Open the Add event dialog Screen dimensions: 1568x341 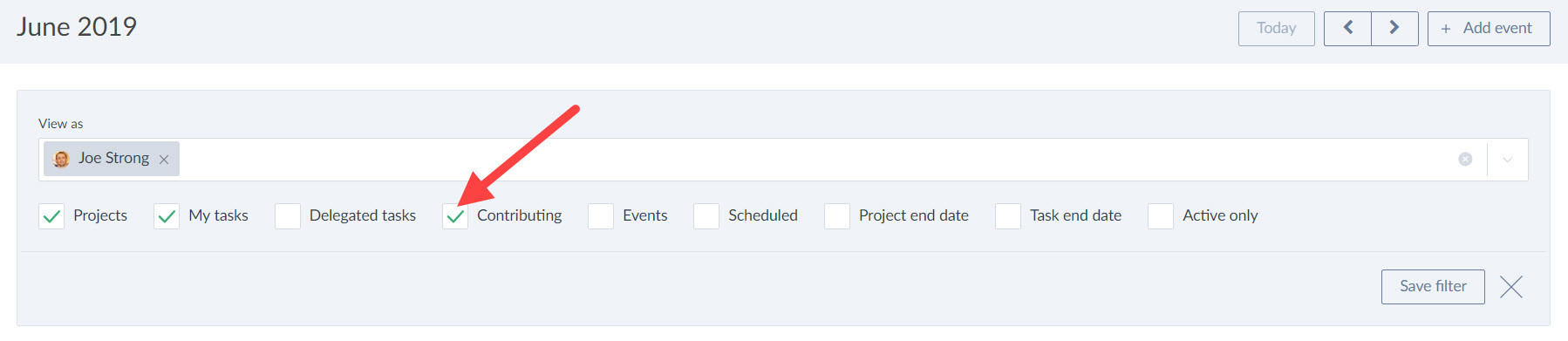(x=1489, y=29)
